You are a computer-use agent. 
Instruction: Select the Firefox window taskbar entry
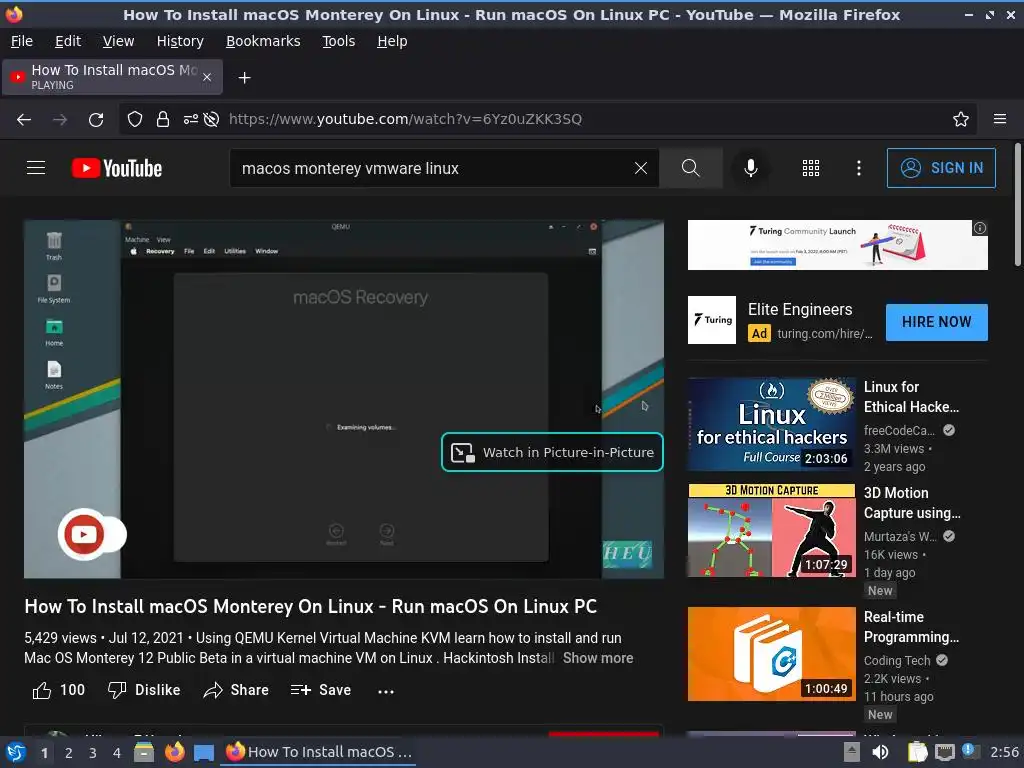(x=319, y=752)
